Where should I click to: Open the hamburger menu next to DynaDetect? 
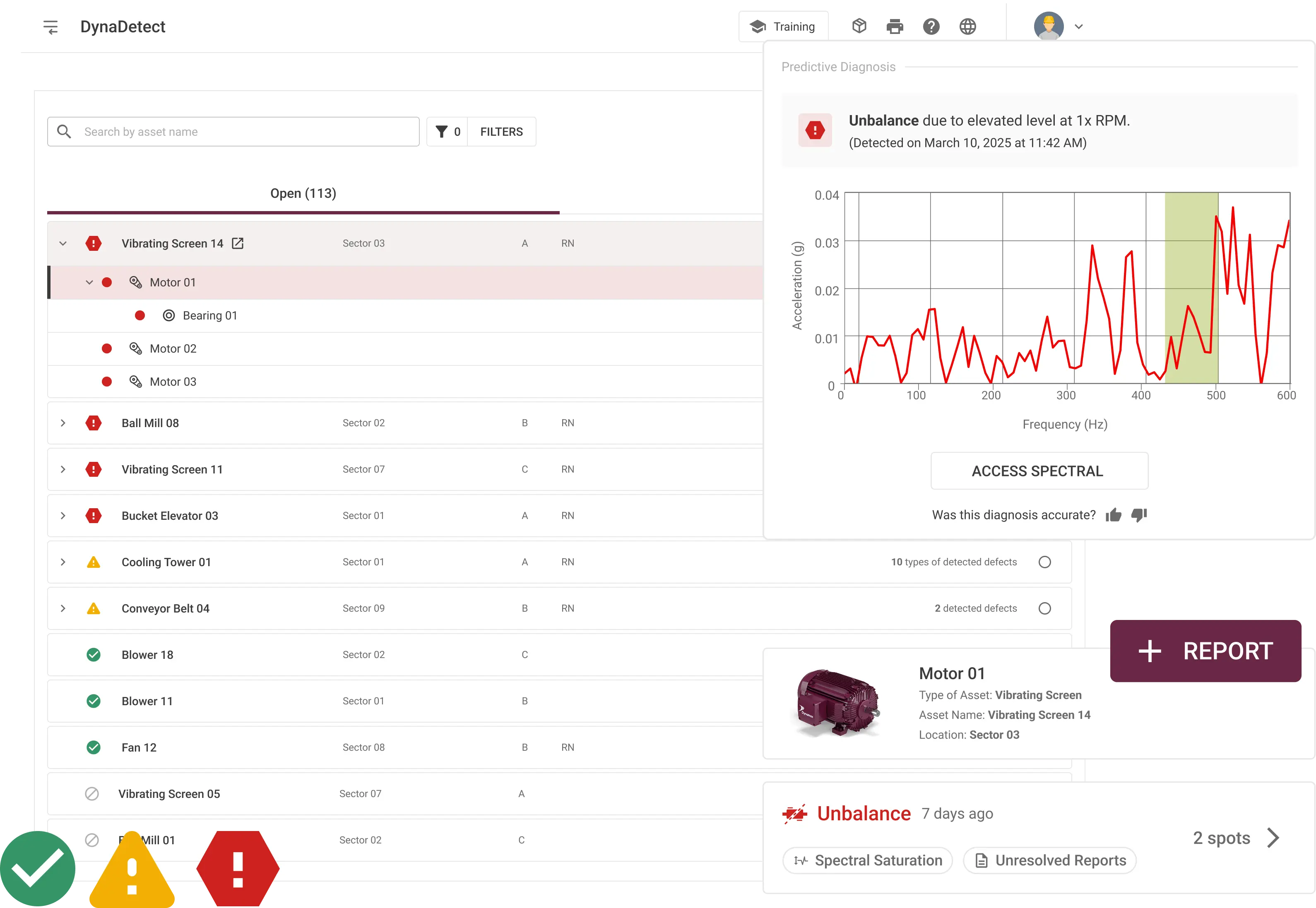[x=51, y=26]
